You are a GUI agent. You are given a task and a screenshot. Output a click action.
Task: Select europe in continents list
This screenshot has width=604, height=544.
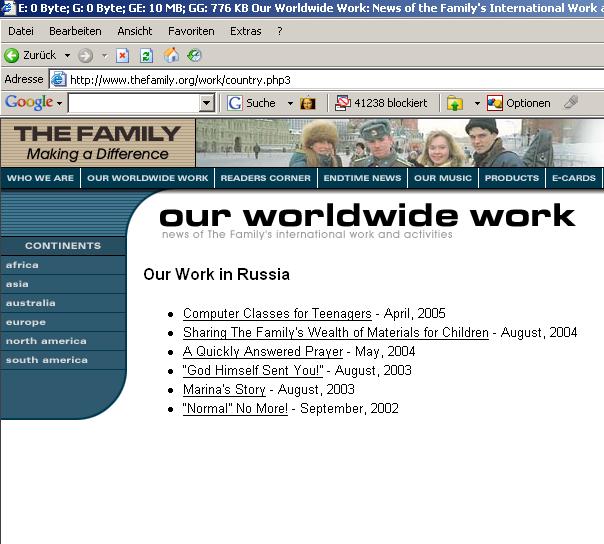[63, 322]
